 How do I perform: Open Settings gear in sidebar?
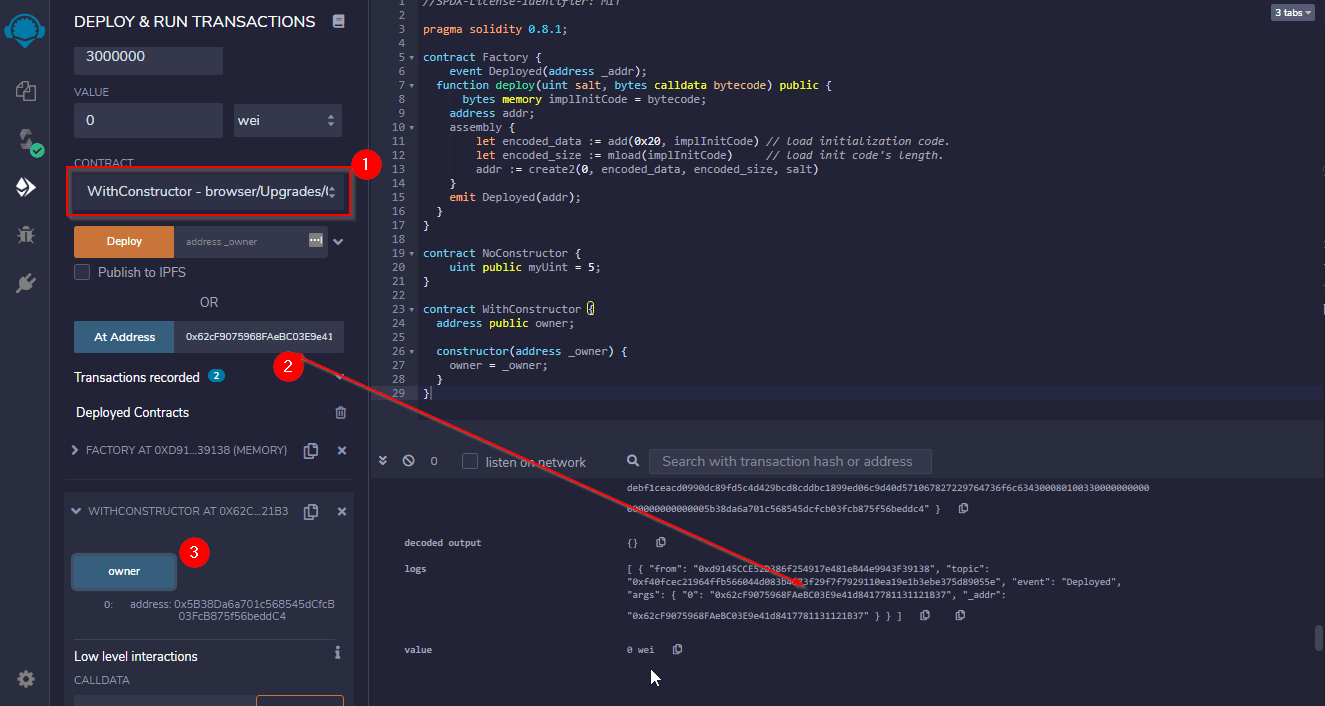(x=26, y=679)
